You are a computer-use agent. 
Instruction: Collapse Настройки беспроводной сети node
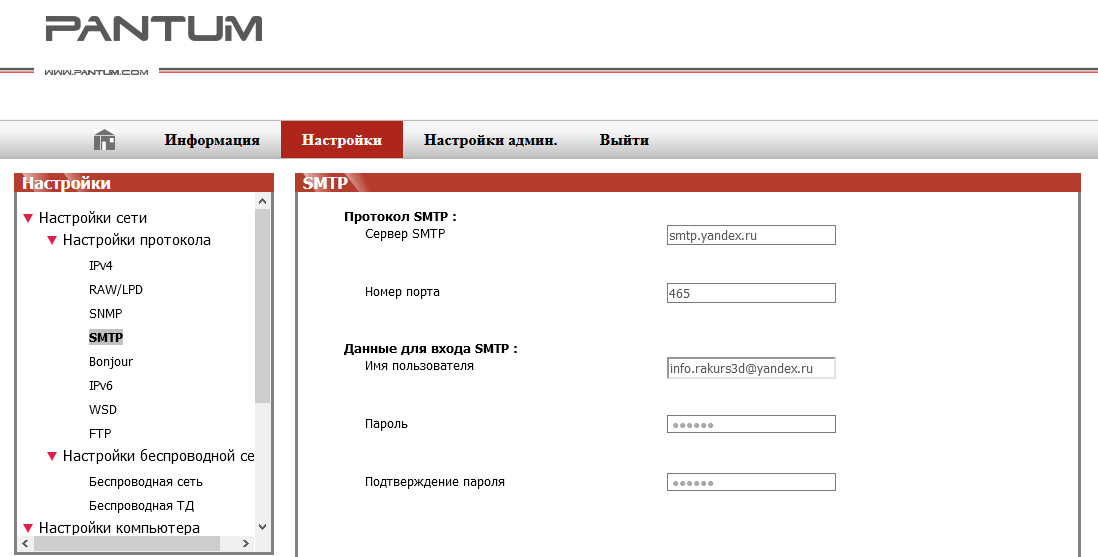pyautogui.click(x=52, y=456)
